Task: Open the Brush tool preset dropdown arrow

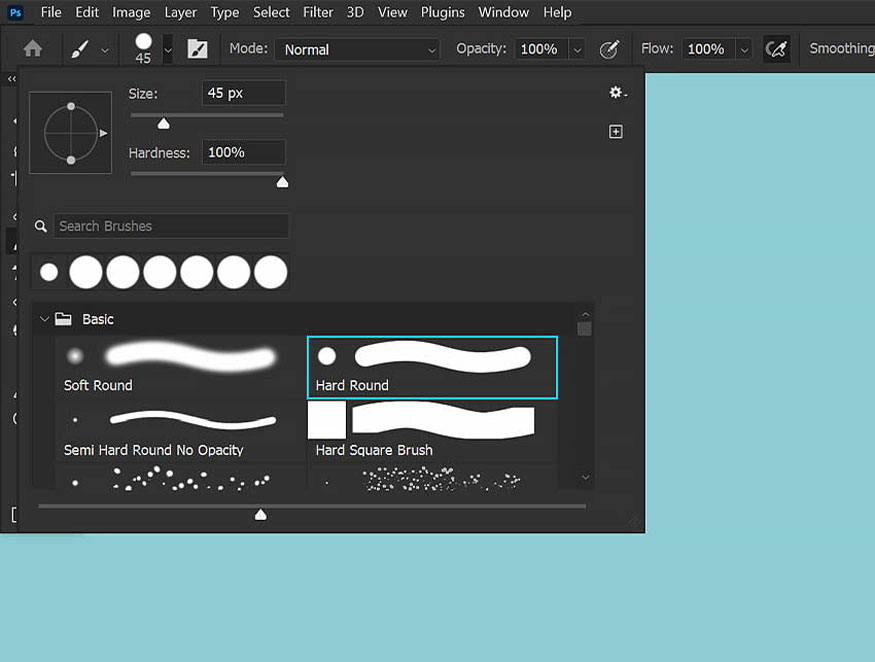Action: tap(105, 50)
